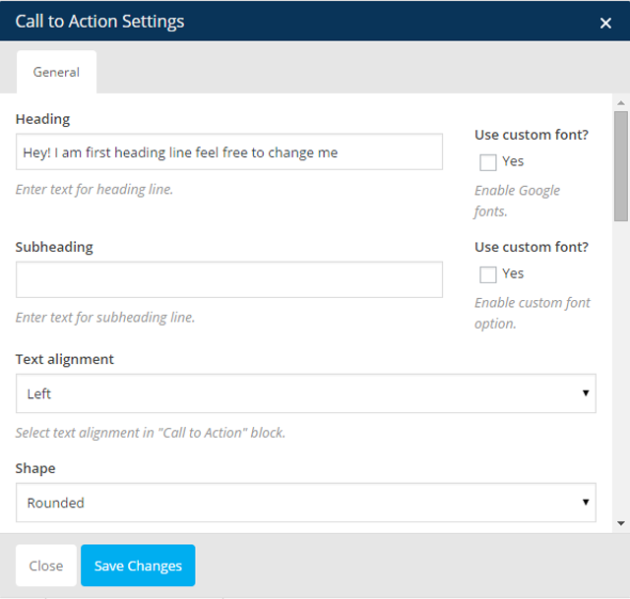Click the 'Enable custom font option.' description
Screen dimensions: 630x599
click(532, 313)
